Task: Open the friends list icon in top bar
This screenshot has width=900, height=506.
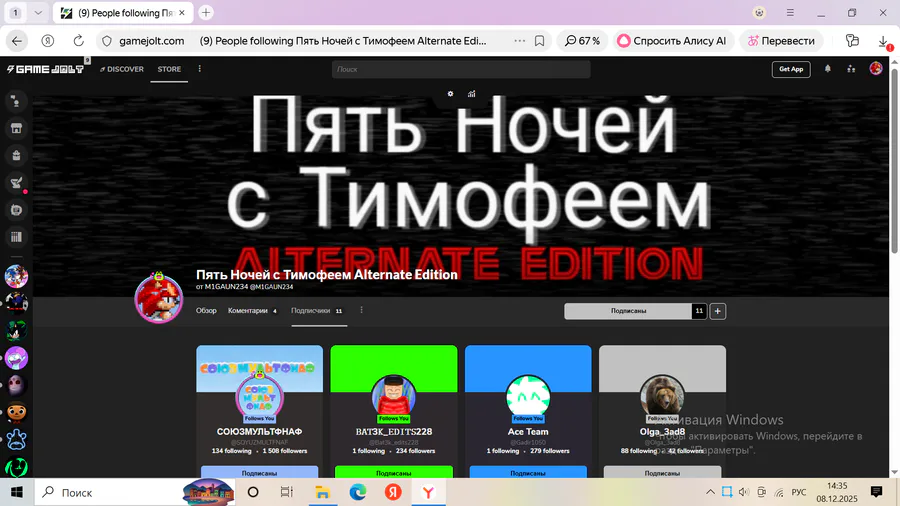Action: click(851, 69)
